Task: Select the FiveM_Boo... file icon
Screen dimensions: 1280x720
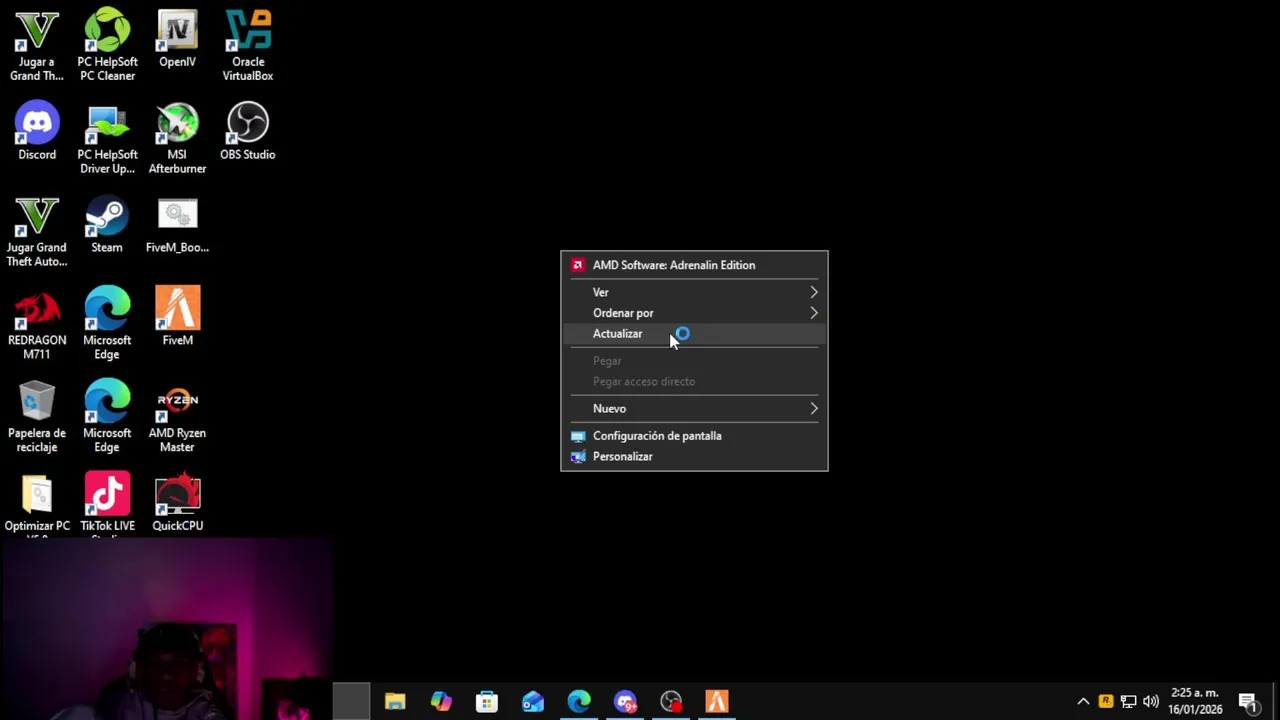Action: (x=177, y=224)
